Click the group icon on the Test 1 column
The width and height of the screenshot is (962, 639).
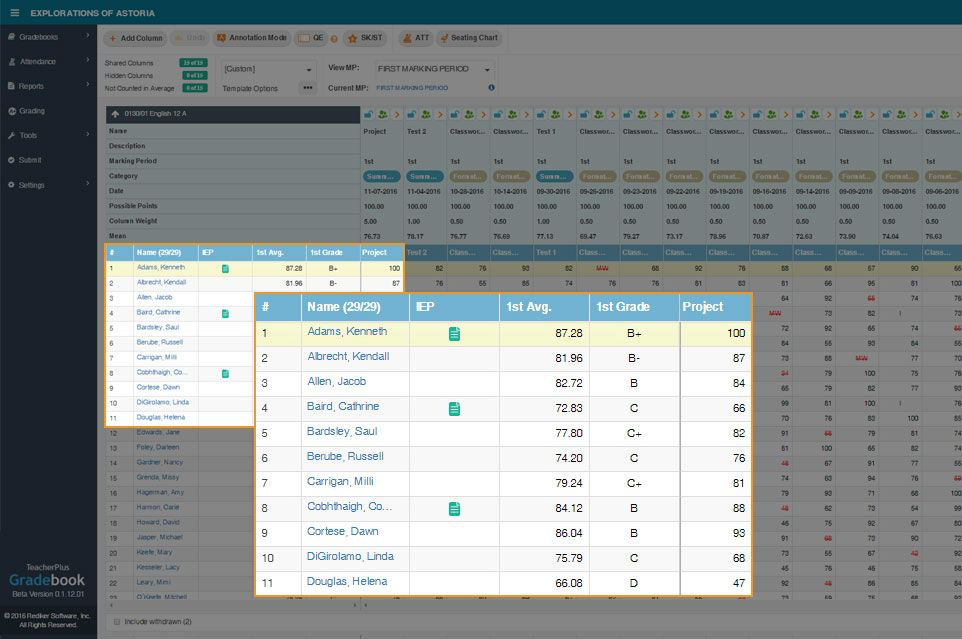click(x=555, y=115)
